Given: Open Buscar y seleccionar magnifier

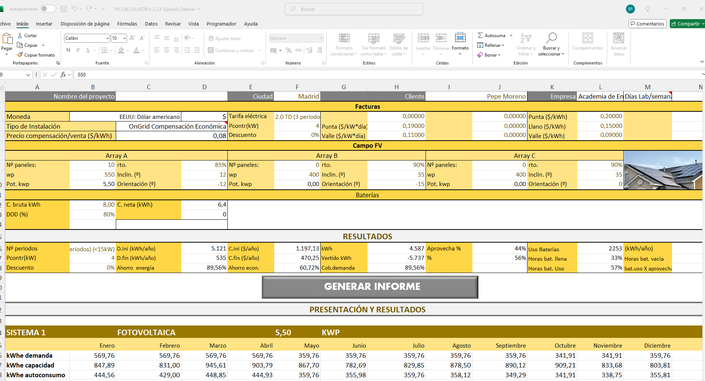Looking at the screenshot, I should [551, 38].
